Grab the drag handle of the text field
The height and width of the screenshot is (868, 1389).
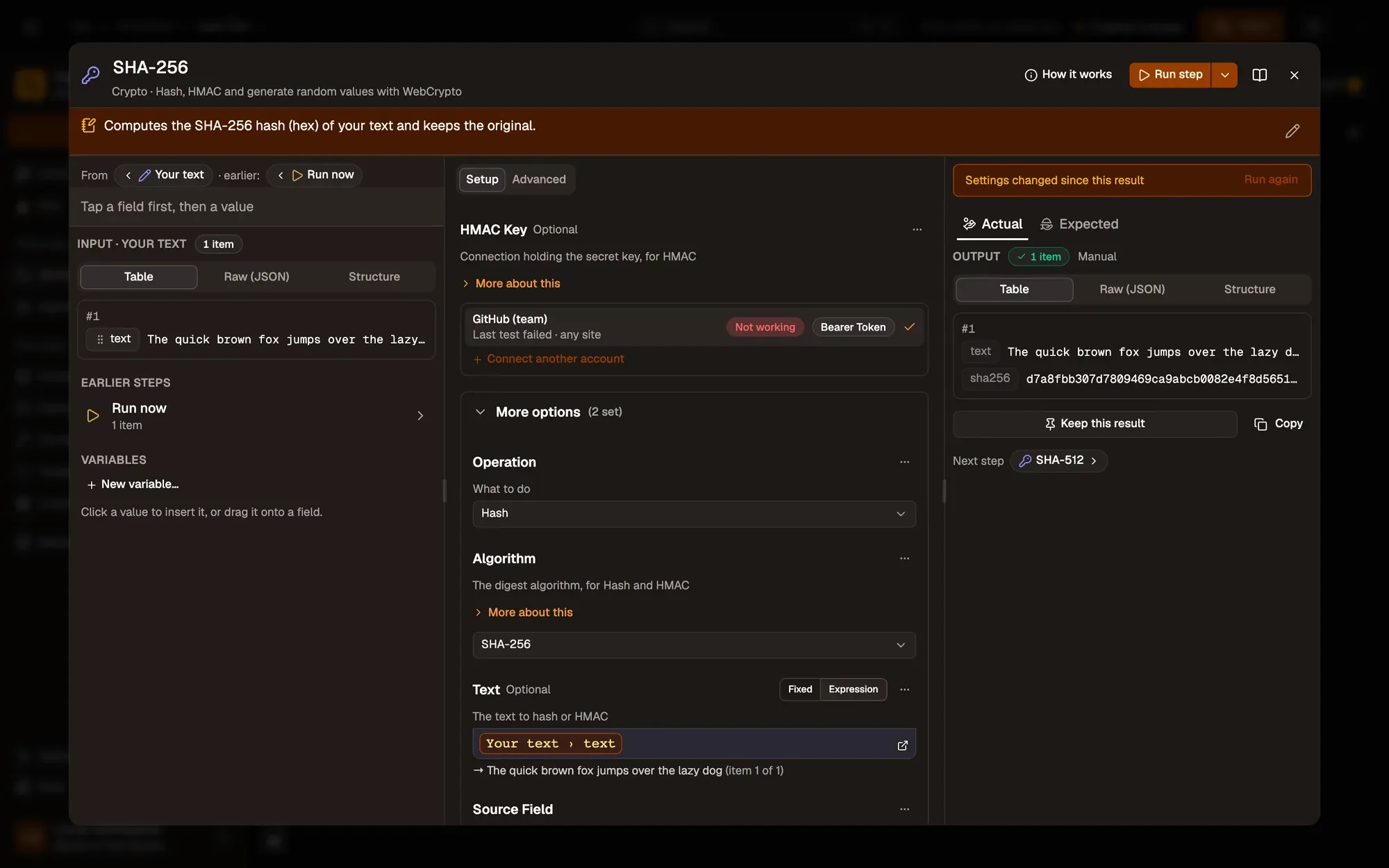[100, 339]
